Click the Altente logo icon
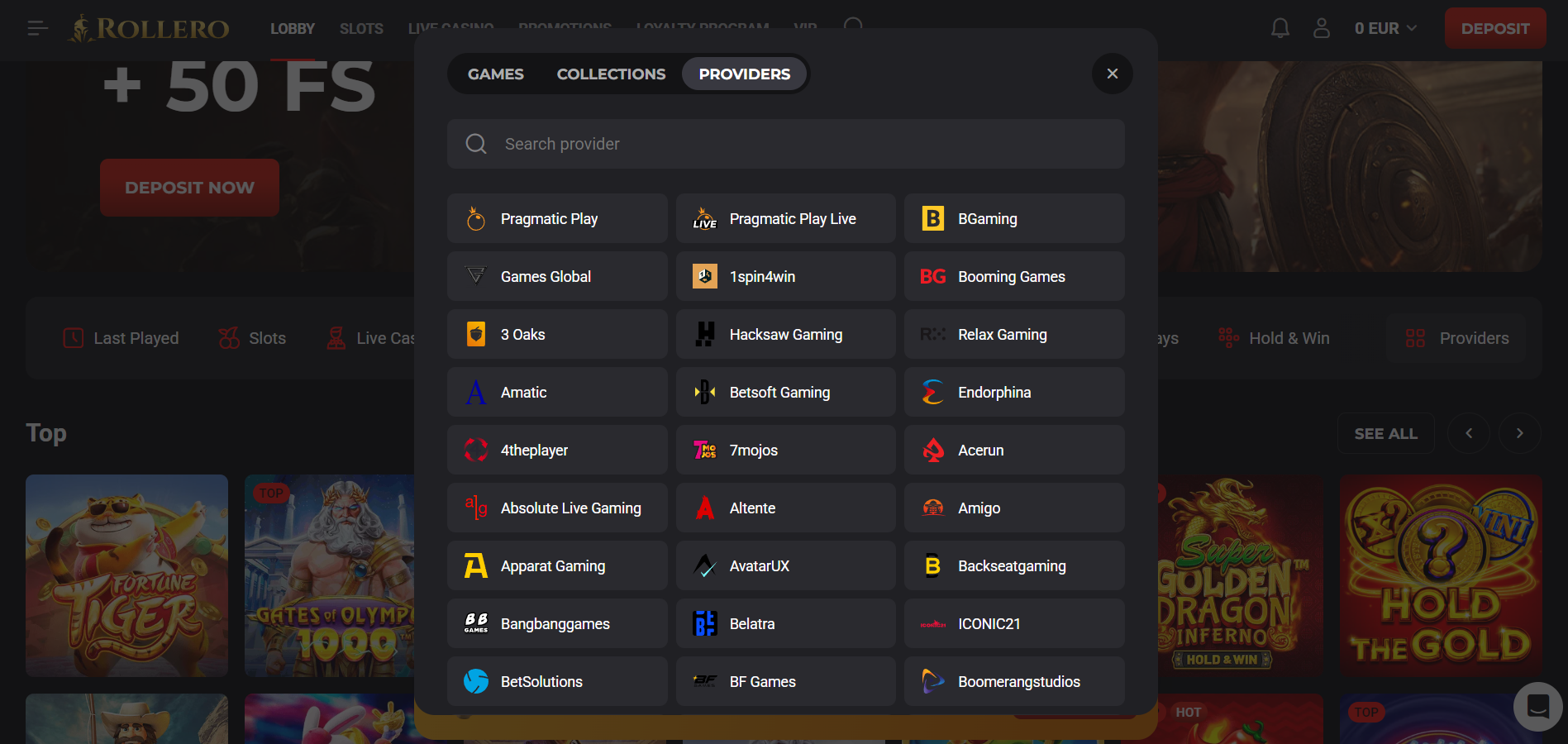The width and height of the screenshot is (1568, 744). (x=704, y=508)
